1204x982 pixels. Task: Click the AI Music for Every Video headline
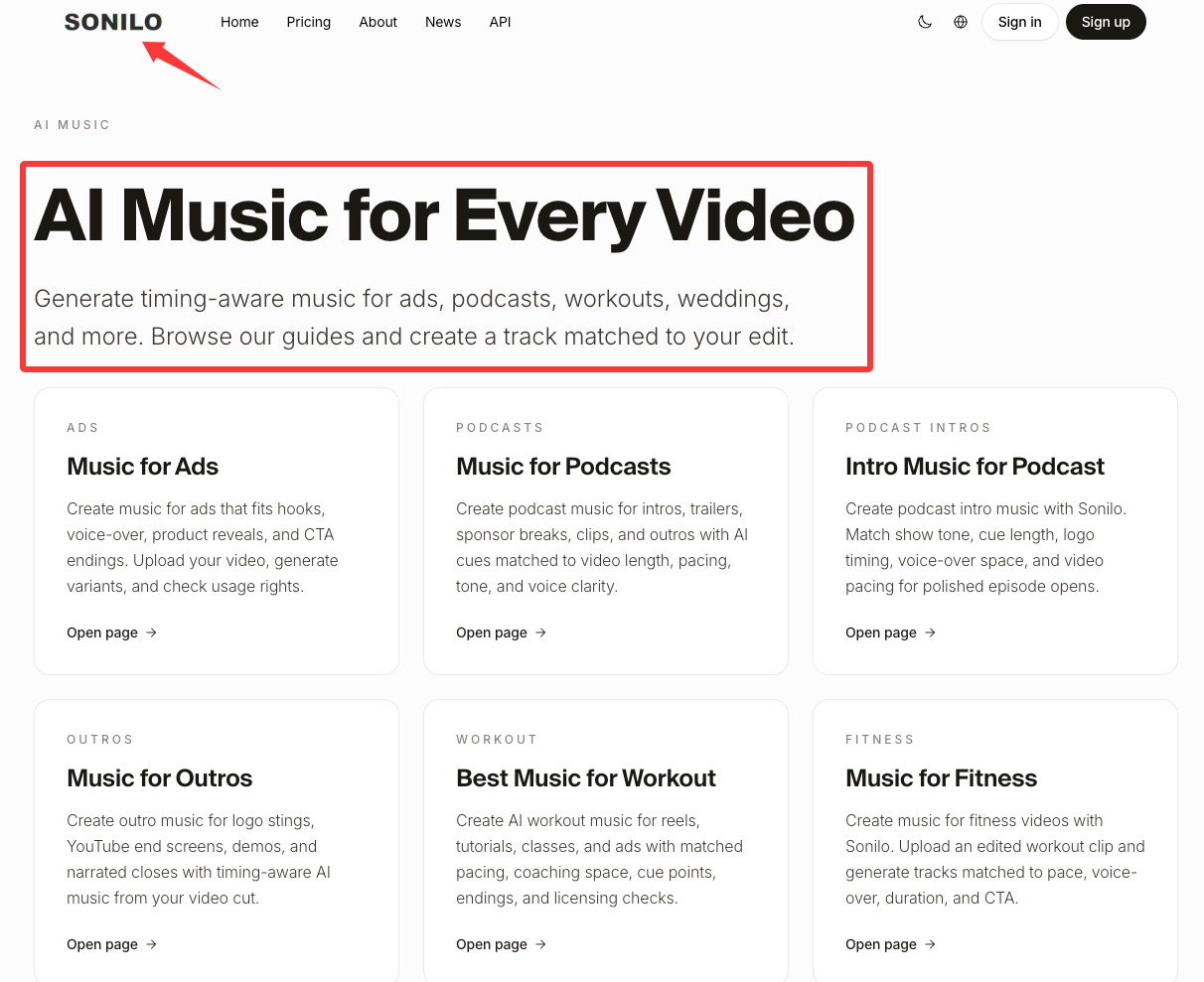[444, 215]
